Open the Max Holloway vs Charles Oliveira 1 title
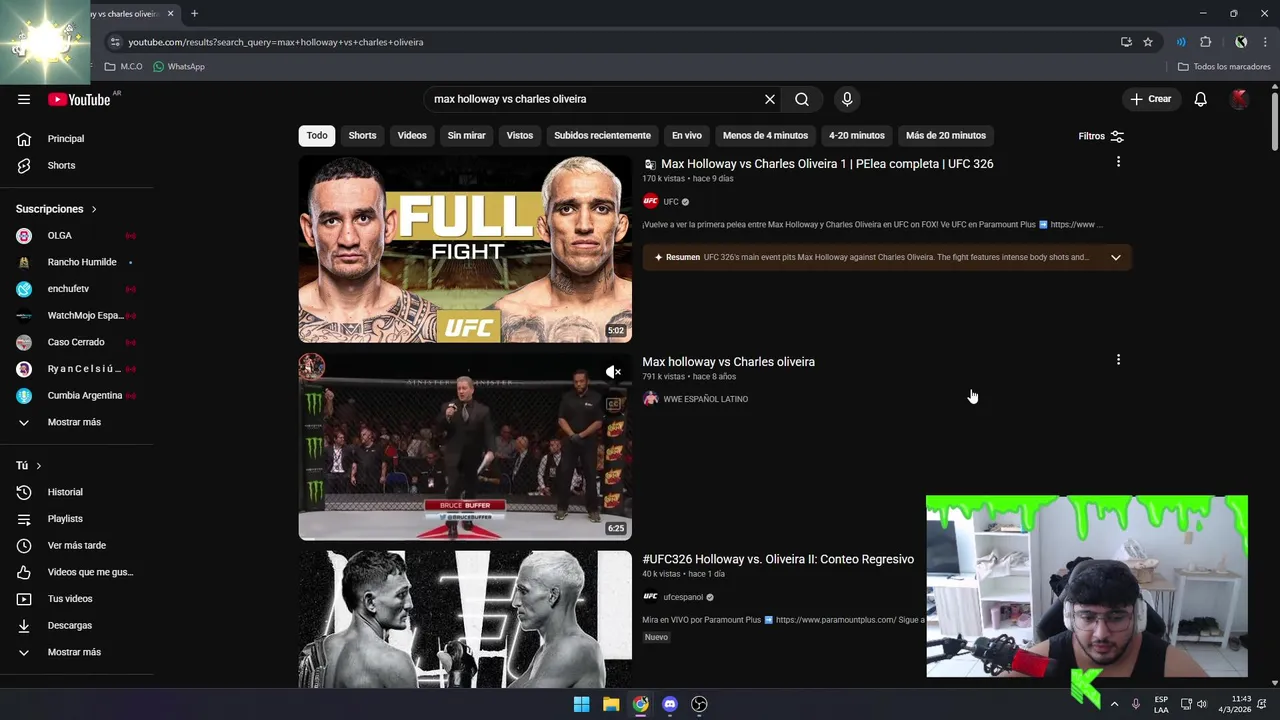1280x720 pixels. (827, 164)
